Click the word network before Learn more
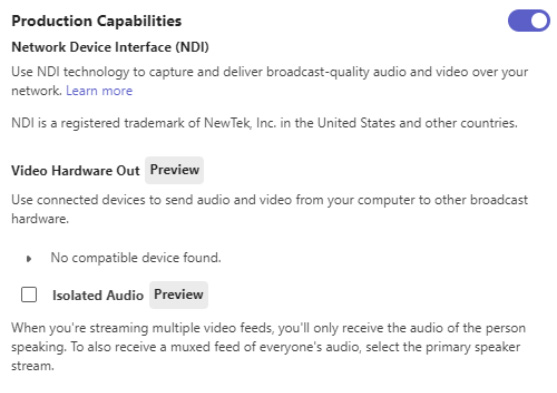The width and height of the screenshot is (557, 393). [37, 91]
